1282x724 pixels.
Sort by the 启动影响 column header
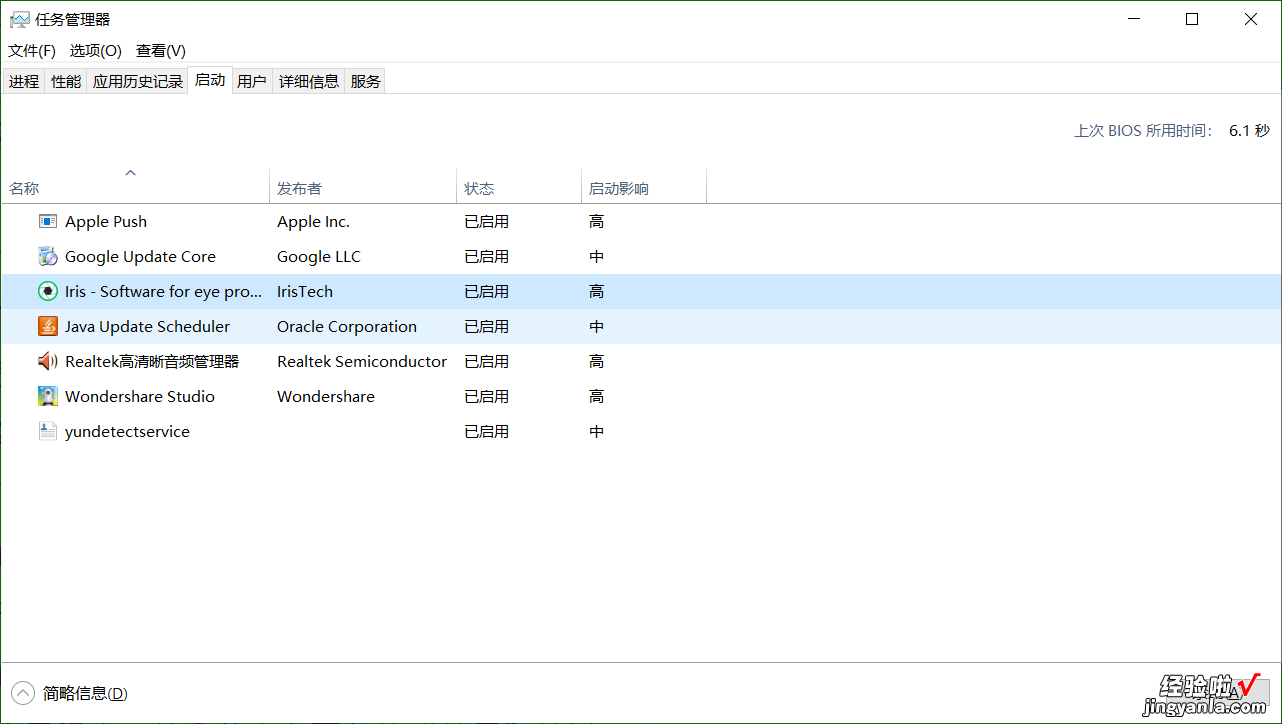[x=644, y=187]
